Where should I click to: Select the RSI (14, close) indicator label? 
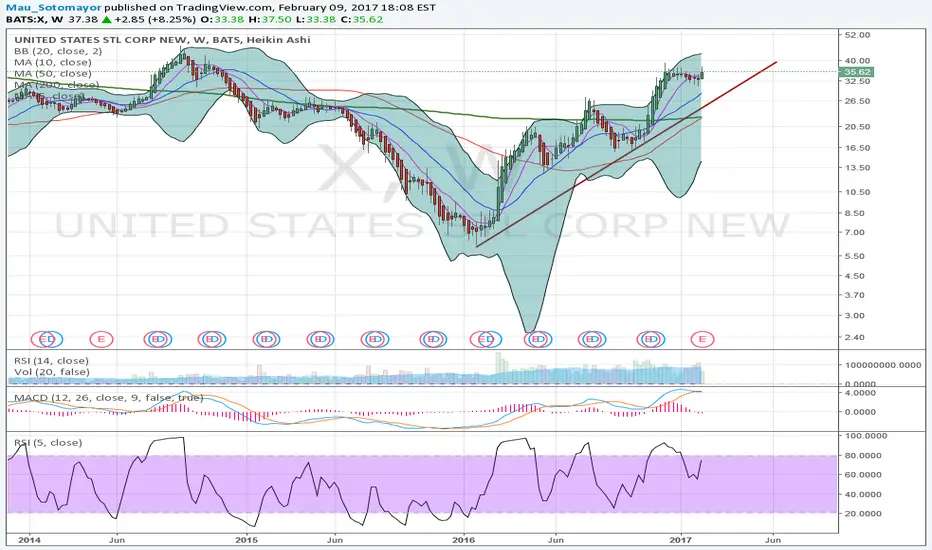click(x=51, y=361)
